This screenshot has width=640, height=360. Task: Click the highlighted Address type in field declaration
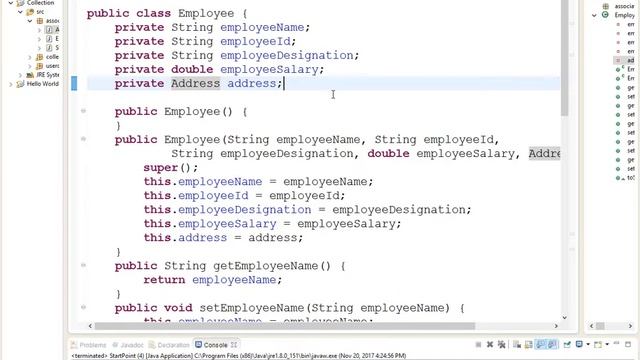(x=196, y=83)
